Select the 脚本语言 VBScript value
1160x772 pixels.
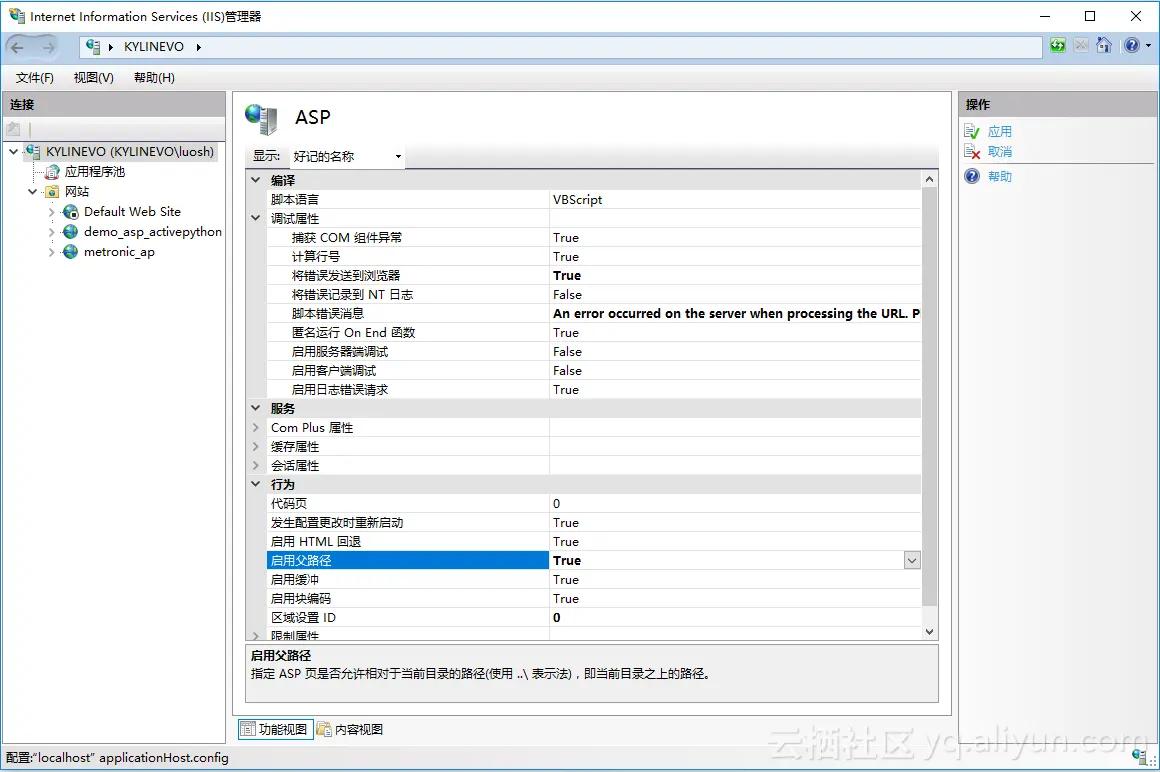(735, 200)
